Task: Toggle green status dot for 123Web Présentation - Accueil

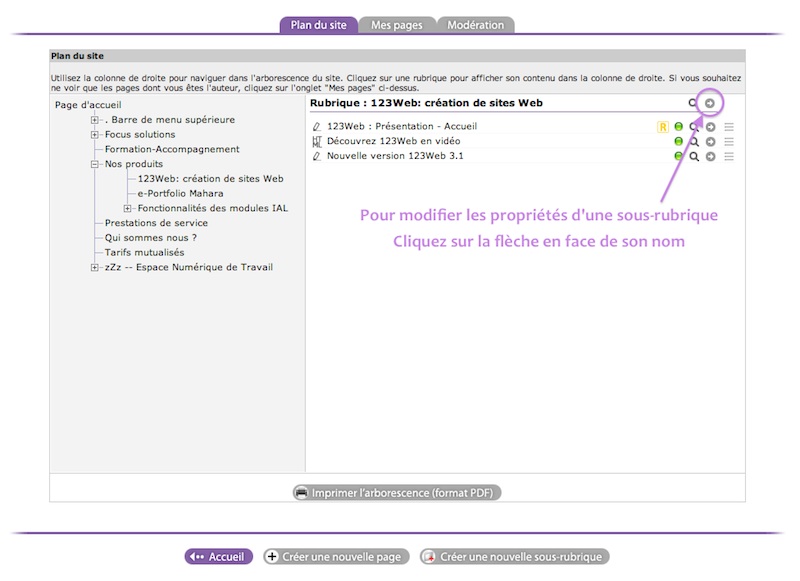Action: point(678,127)
